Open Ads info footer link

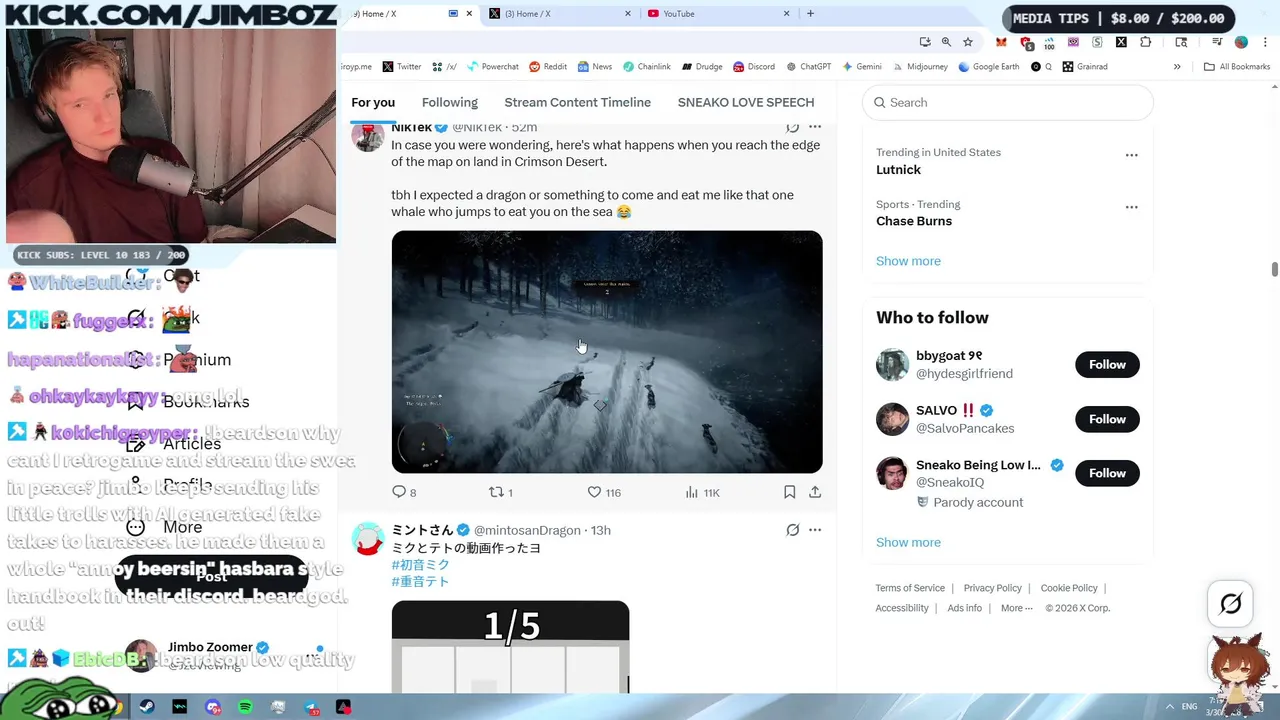pos(964,608)
